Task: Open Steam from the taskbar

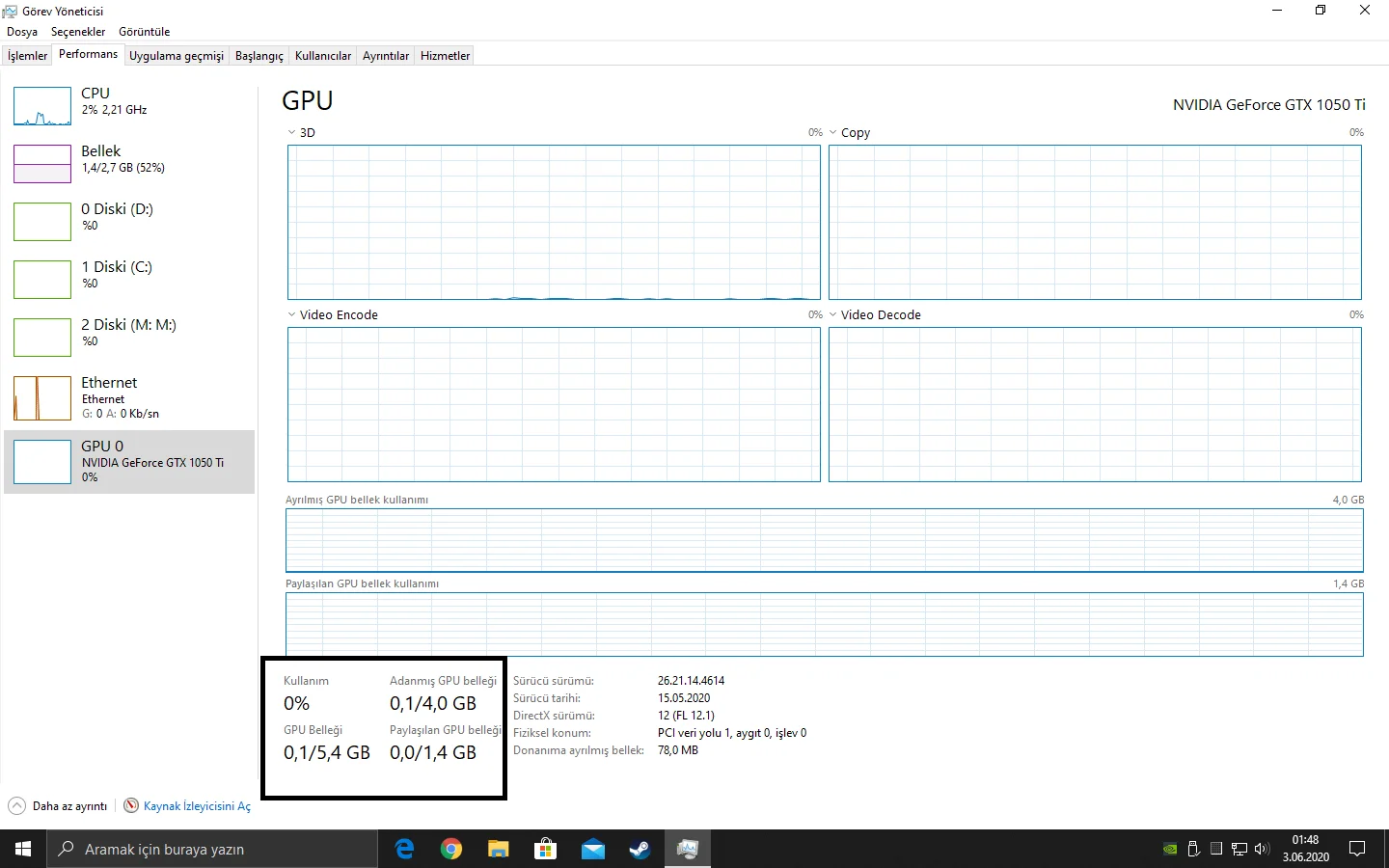Action: coord(640,849)
